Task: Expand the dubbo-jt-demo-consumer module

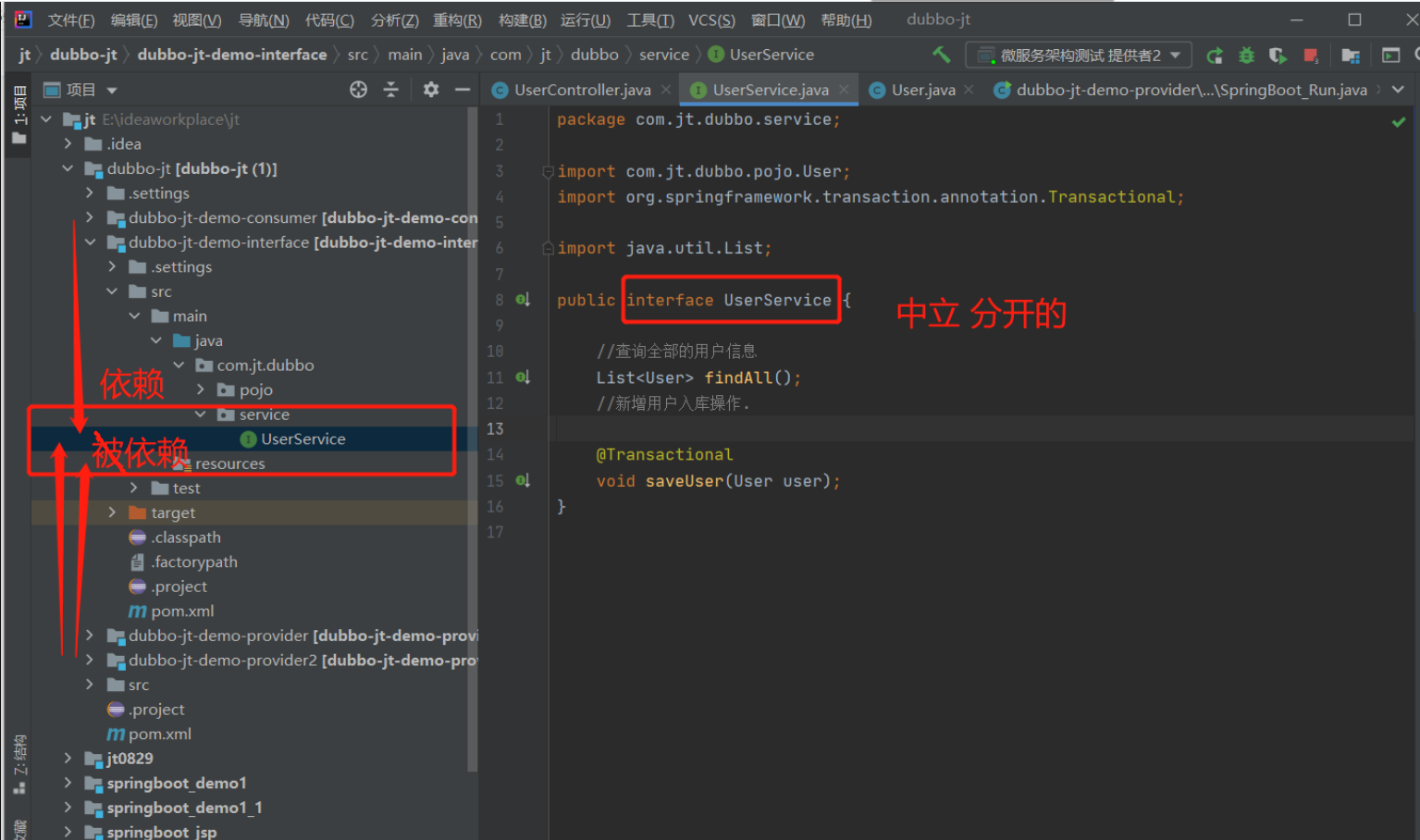Action: 90,217
